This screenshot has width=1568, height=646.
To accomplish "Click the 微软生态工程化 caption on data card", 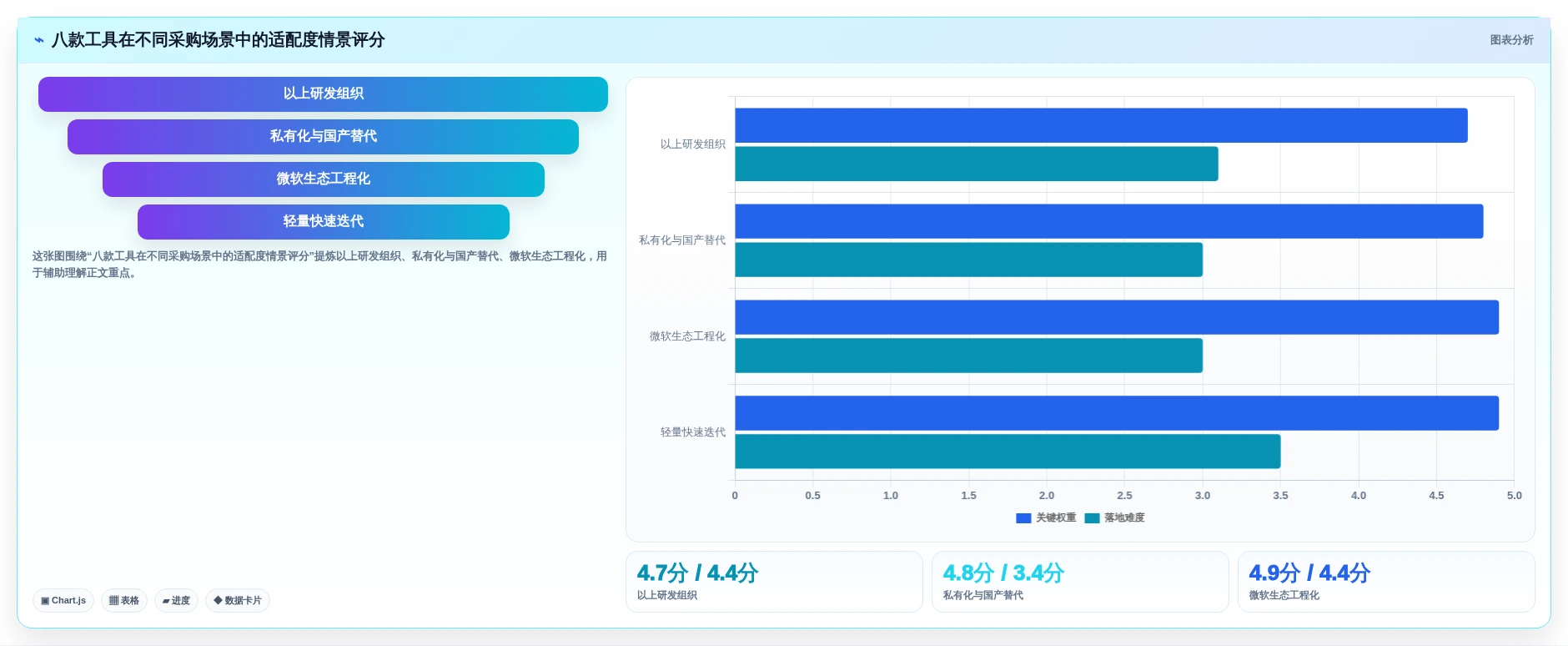I will coord(1284,596).
